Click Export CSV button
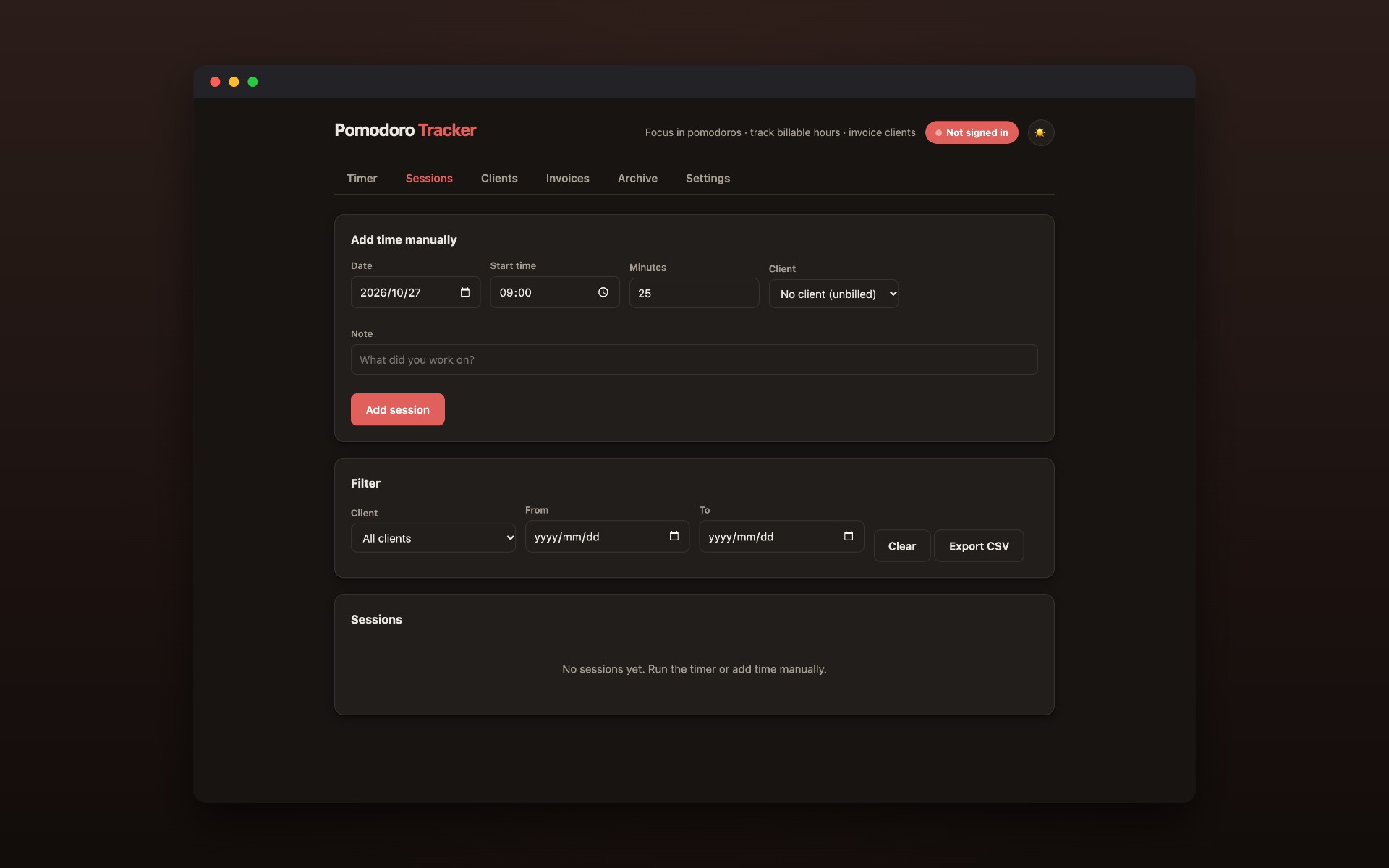This screenshot has height=868, width=1389. (x=979, y=546)
